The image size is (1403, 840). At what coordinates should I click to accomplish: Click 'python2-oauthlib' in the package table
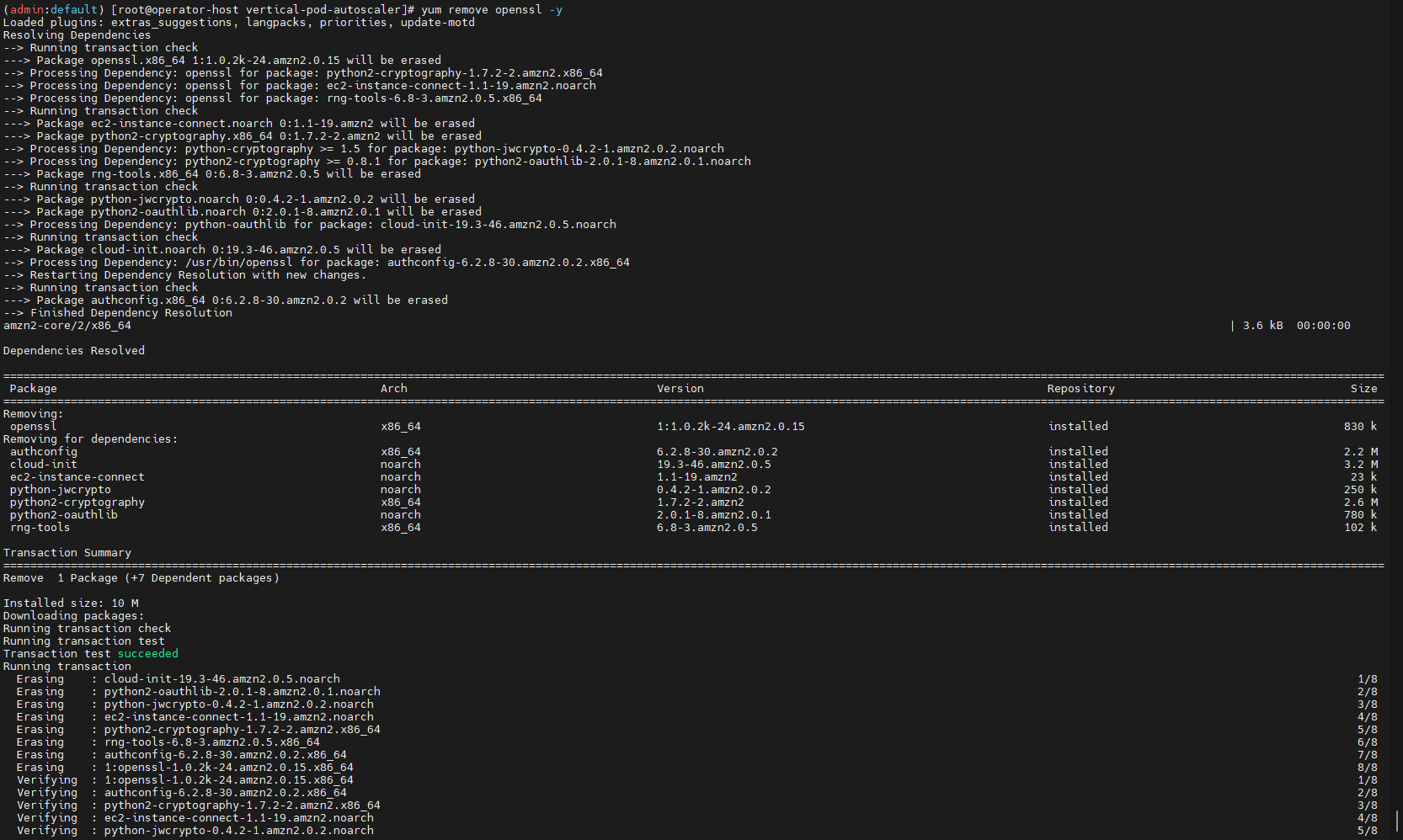coord(64,515)
